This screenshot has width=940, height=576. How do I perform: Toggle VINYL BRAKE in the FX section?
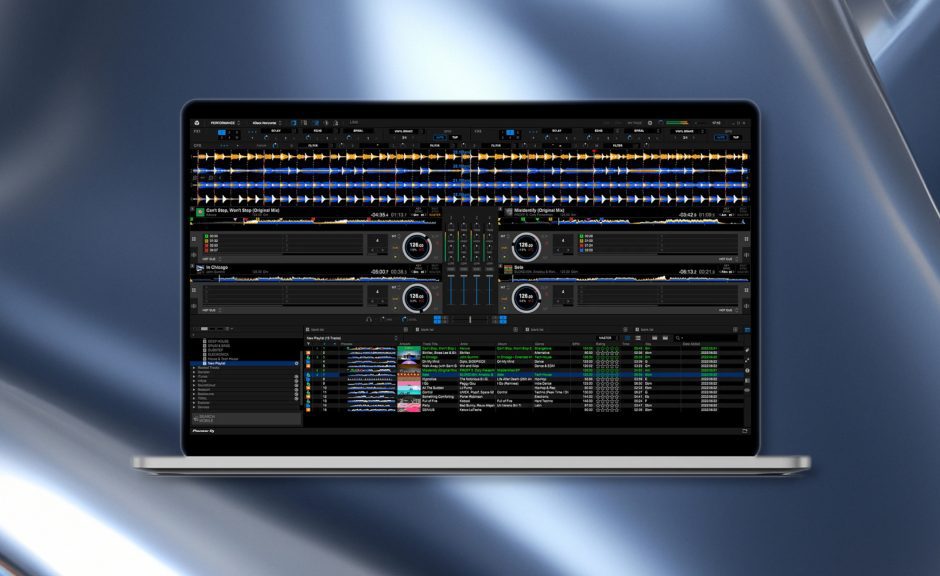click(x=402, y=131)
